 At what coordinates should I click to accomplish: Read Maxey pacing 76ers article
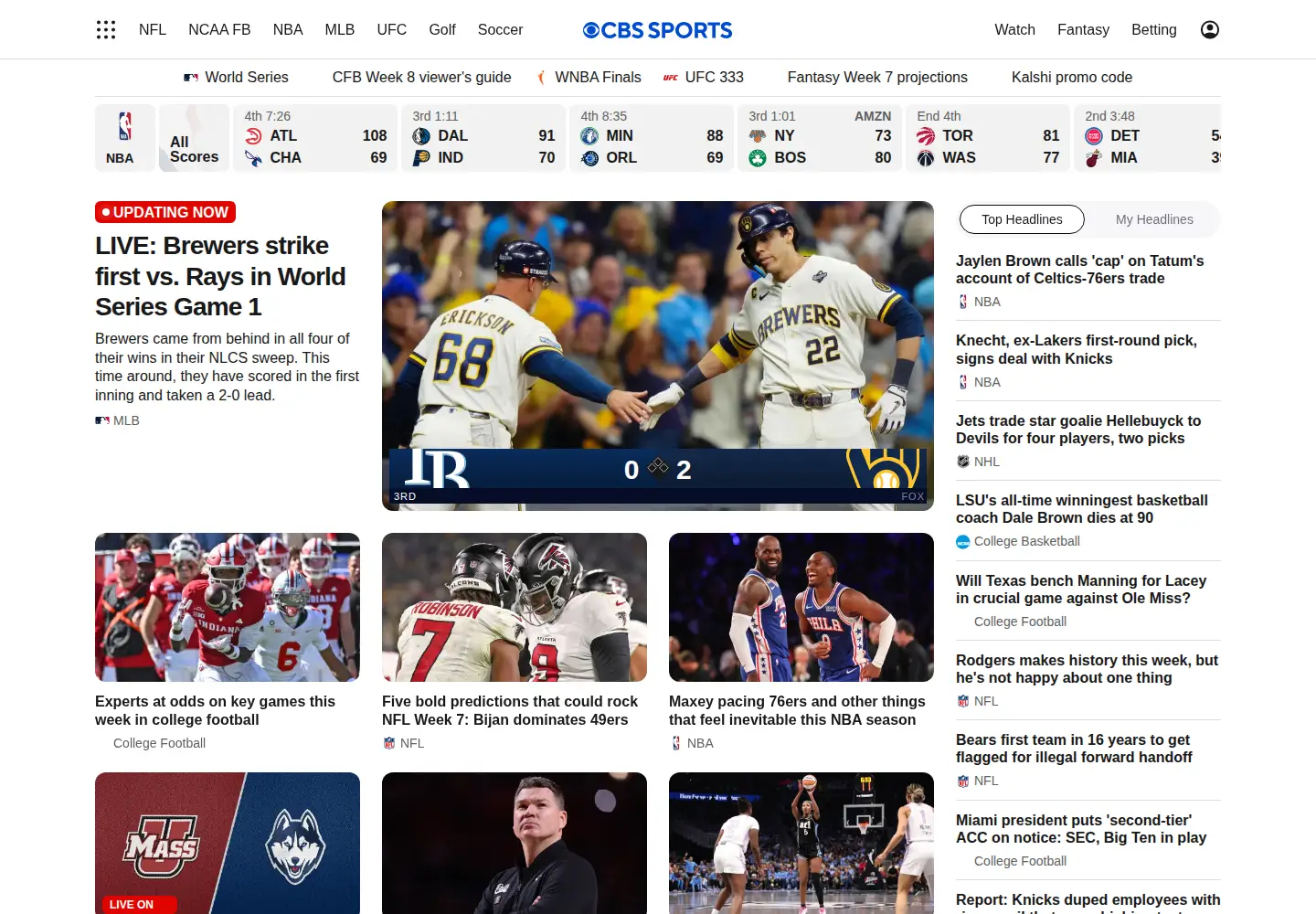797,710
